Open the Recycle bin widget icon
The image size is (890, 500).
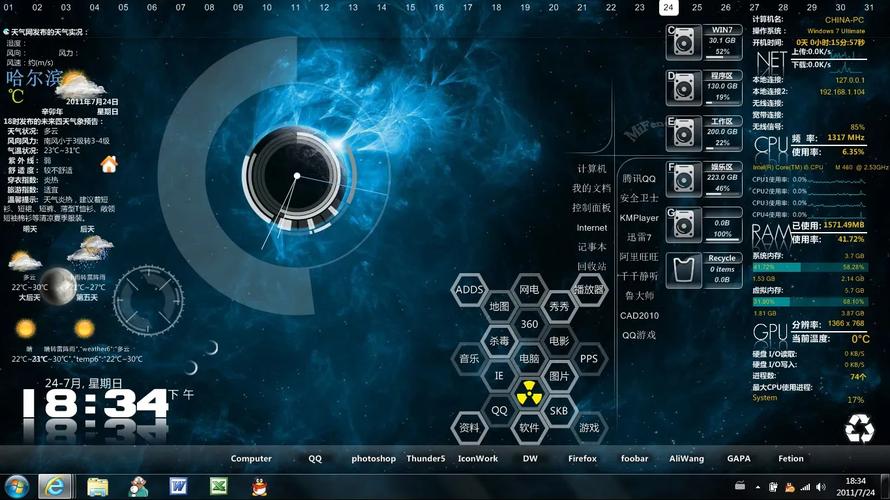[x=683, y=270]
